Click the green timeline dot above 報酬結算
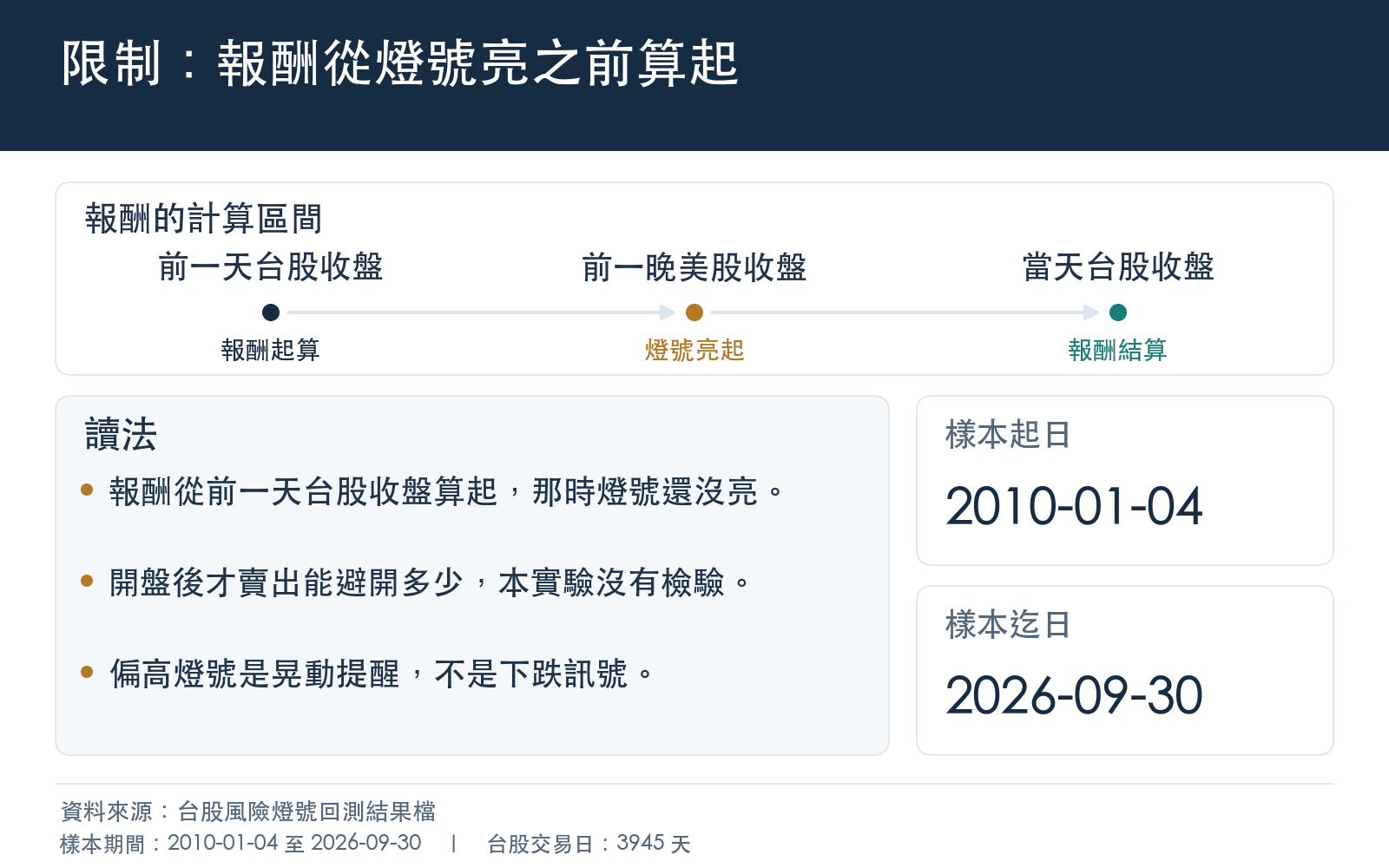Image resolution: width=1389 pixels, height=868 pixels. [x=1118, y=312]
